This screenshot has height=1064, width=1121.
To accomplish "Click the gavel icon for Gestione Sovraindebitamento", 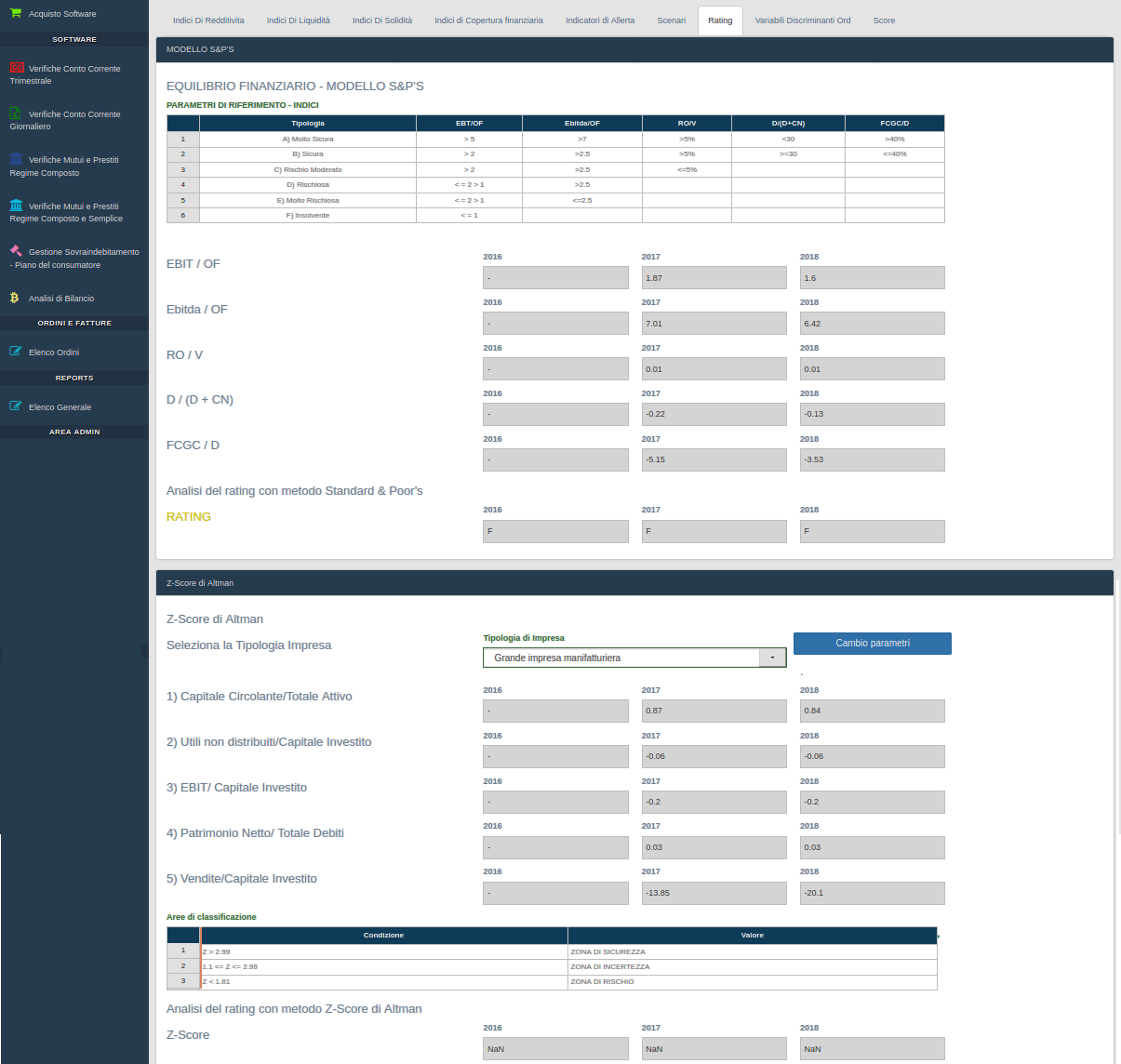I will (16, 251).
